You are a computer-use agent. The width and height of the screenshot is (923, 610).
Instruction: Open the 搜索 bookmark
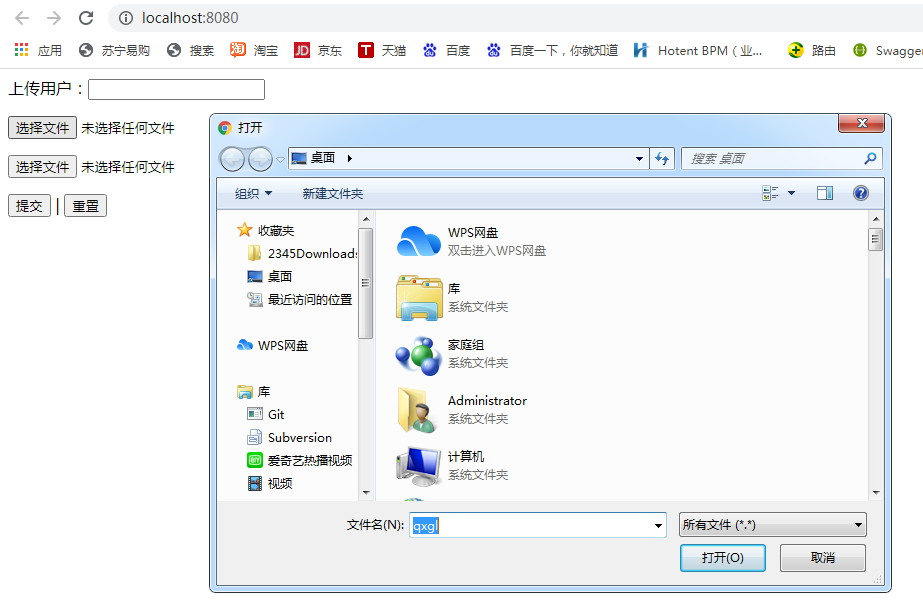[190, 51]
